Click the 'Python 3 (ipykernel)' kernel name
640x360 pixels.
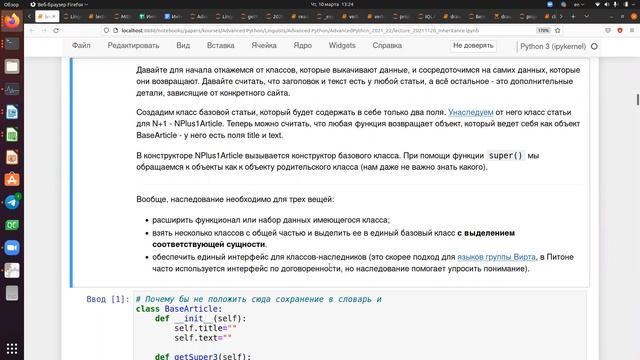point(553,47)
